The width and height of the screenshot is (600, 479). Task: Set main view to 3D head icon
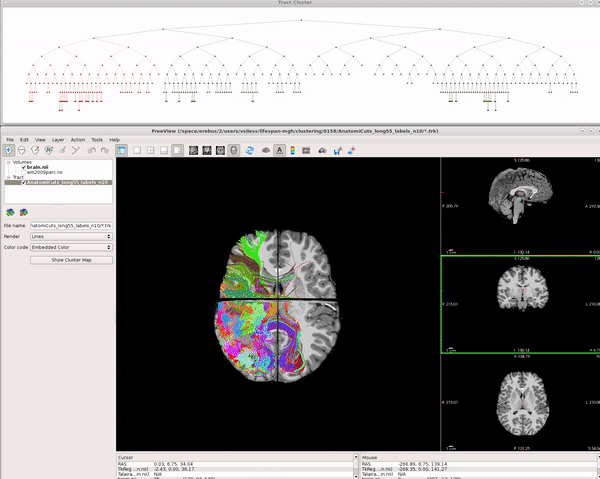(233, 150)
